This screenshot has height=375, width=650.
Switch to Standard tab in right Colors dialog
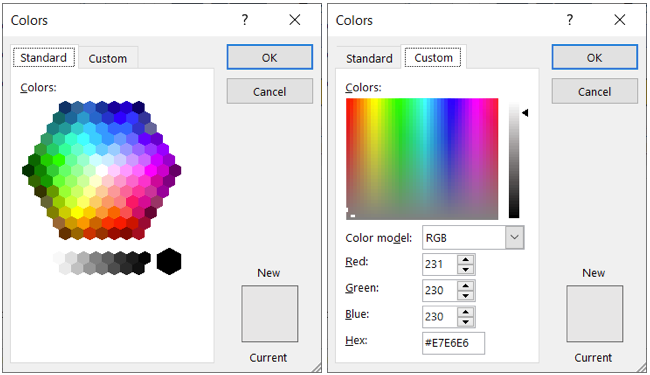pyautogui.click(x=369, y=58)
